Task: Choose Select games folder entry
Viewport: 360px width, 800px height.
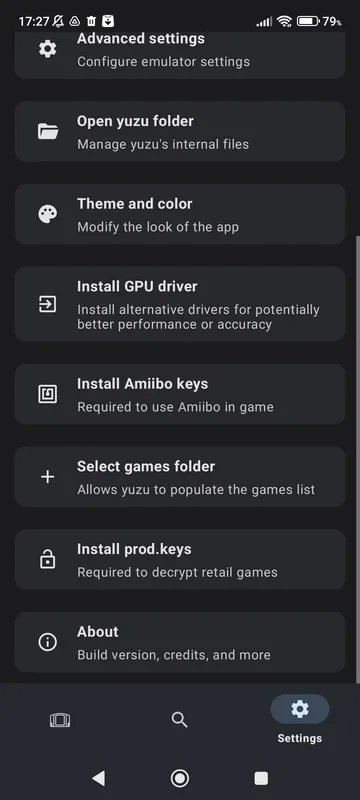Action: click(180, 477)
